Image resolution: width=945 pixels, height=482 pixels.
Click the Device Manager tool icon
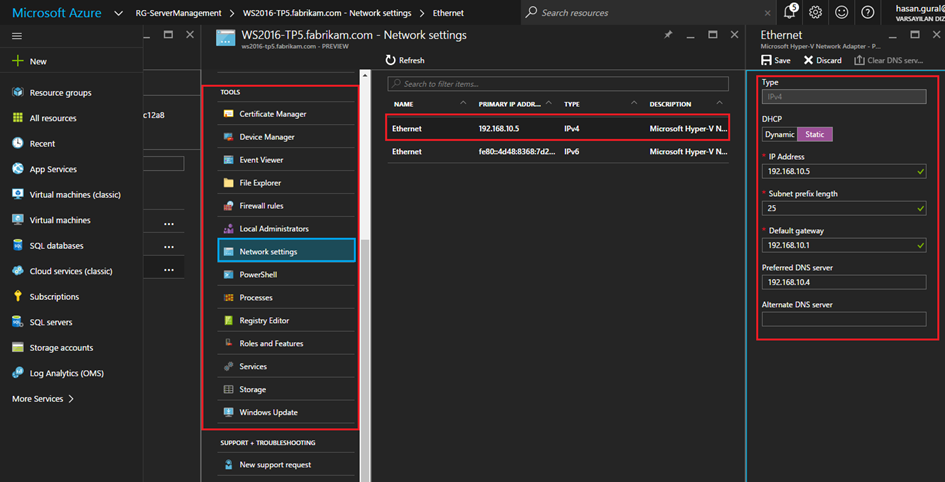228,137
